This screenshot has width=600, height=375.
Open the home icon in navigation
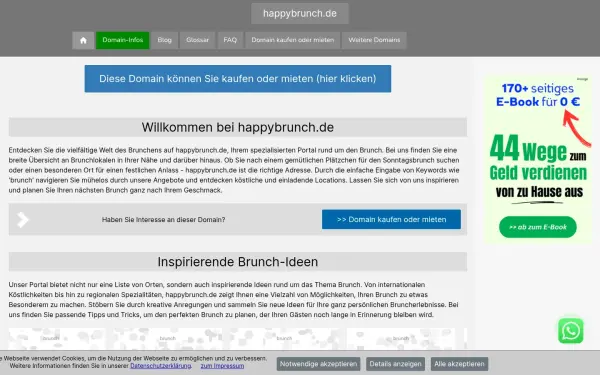(x=83, y=40)
